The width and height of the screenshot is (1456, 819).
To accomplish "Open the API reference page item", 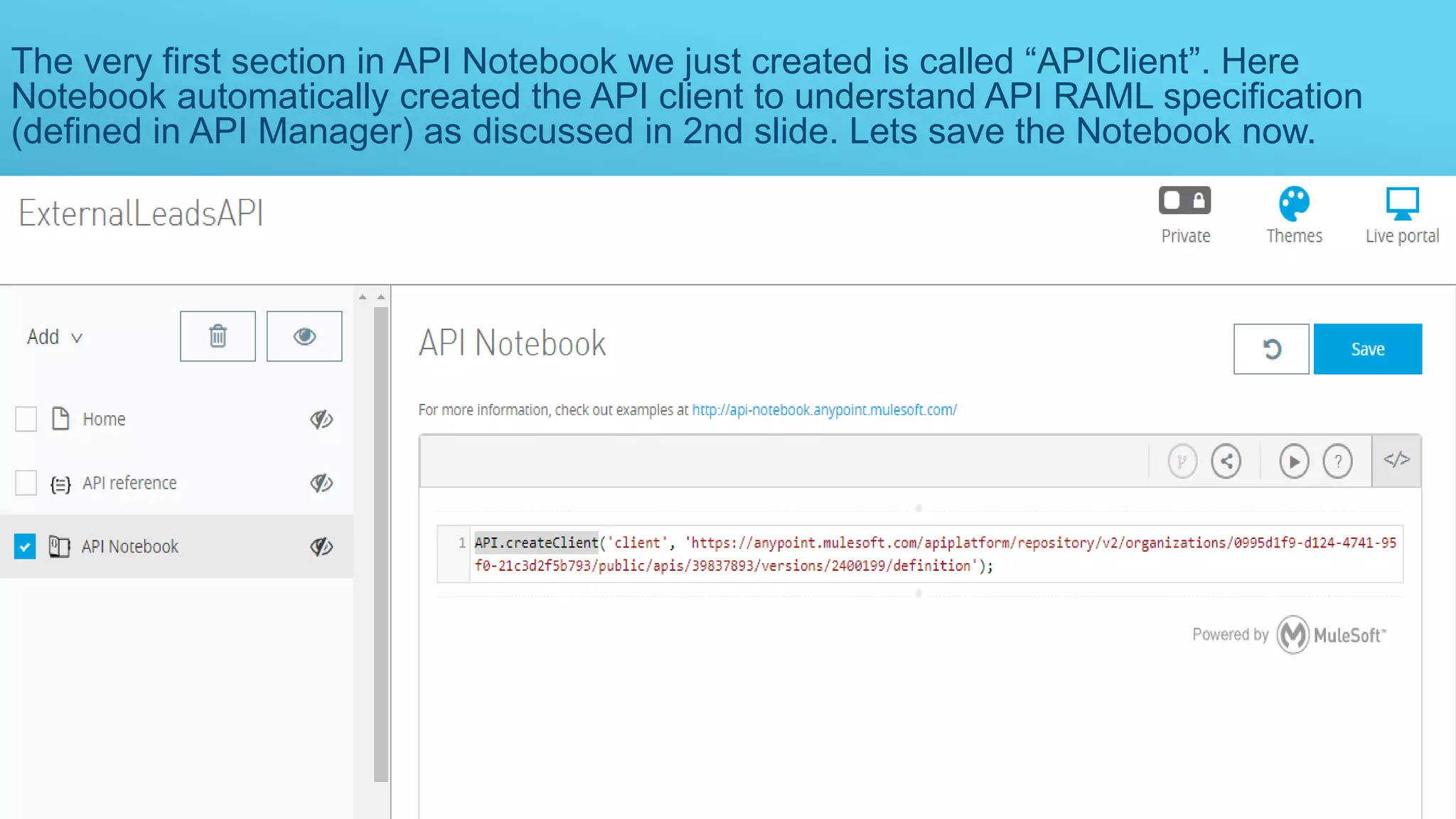I will tap(129, 483).
